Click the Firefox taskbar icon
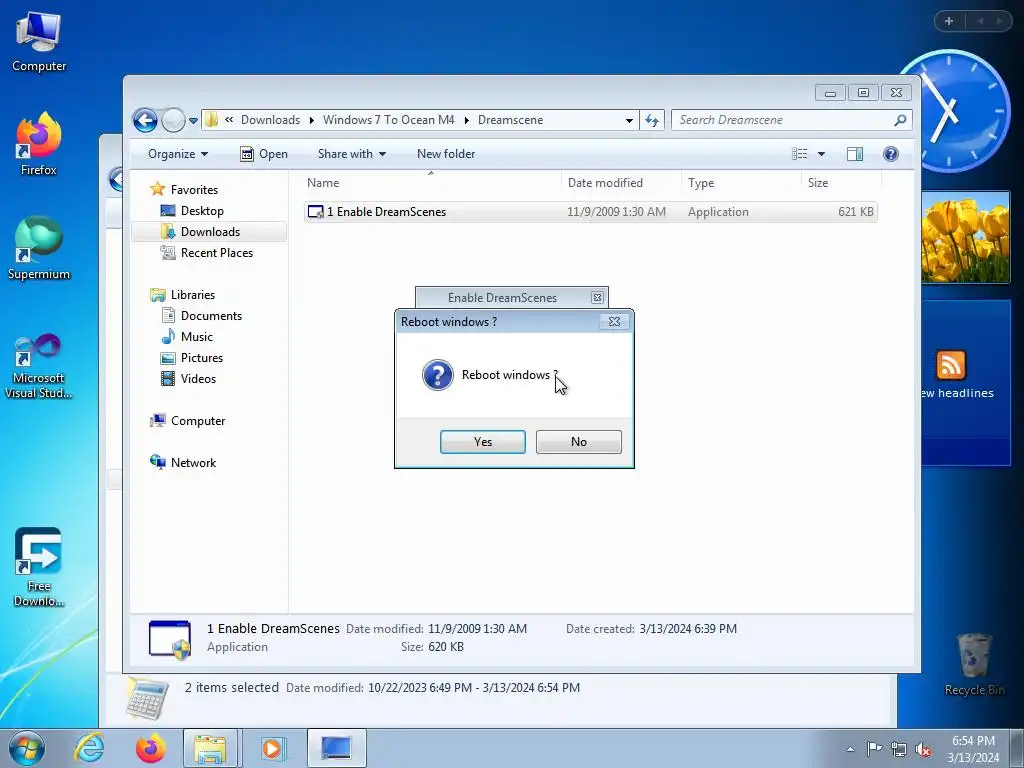 pos(150,748)
